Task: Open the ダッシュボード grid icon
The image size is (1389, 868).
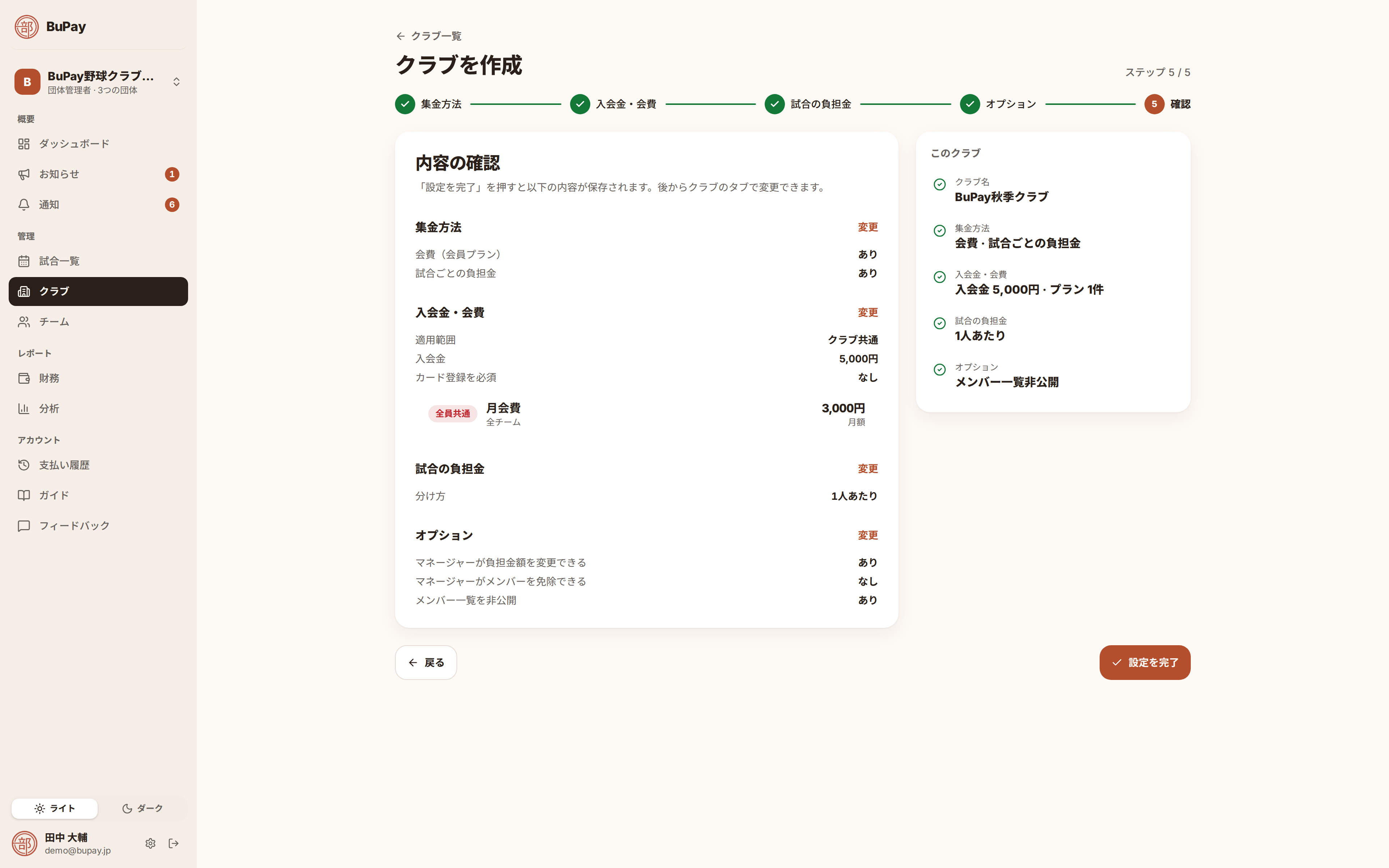Action: click(24, 144)
